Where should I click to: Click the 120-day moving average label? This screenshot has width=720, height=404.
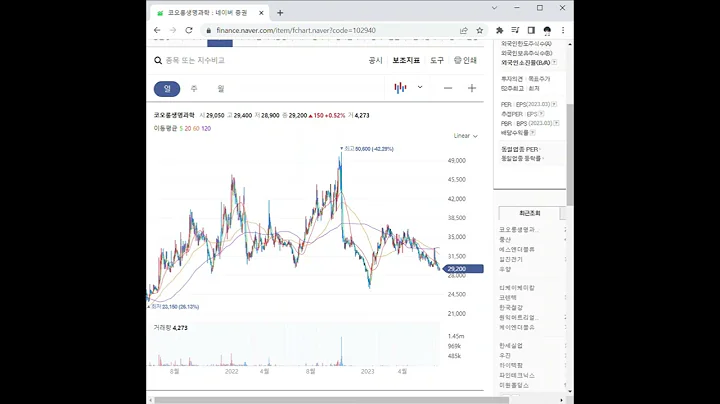[206, 129]
